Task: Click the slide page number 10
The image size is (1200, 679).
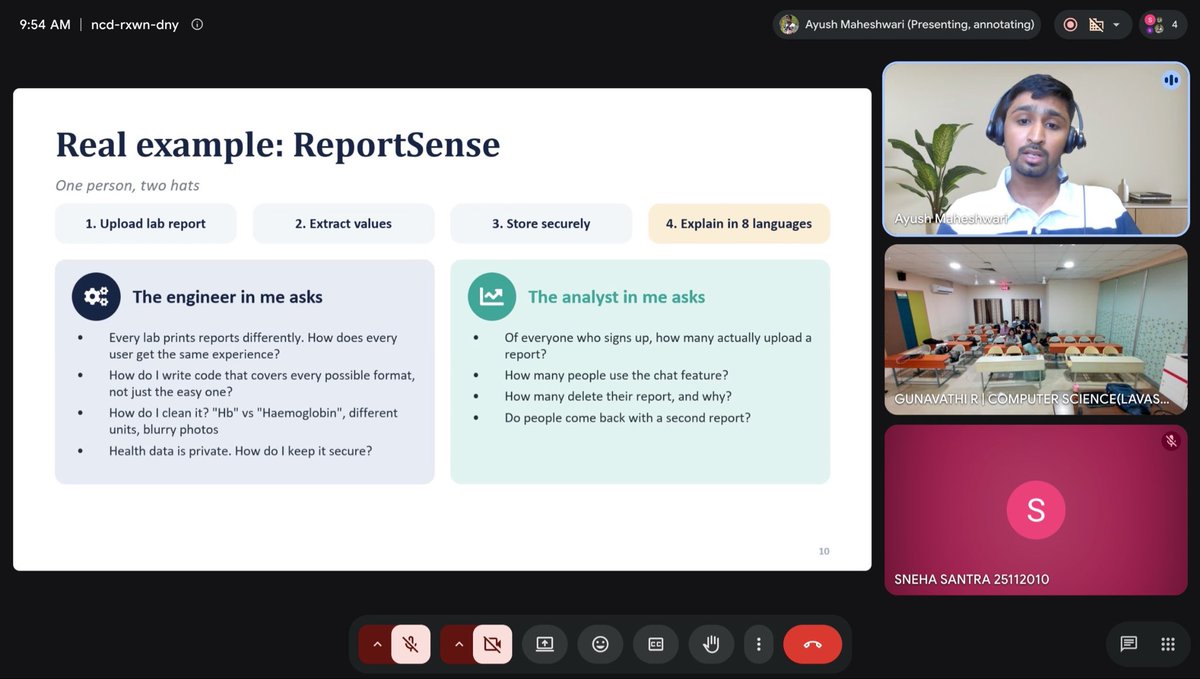Action: 824,551
